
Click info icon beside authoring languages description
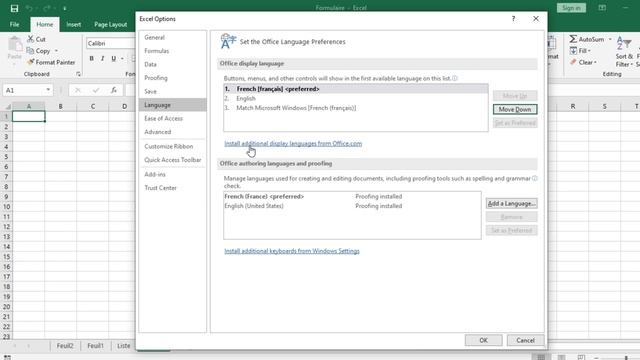(534, 178)
